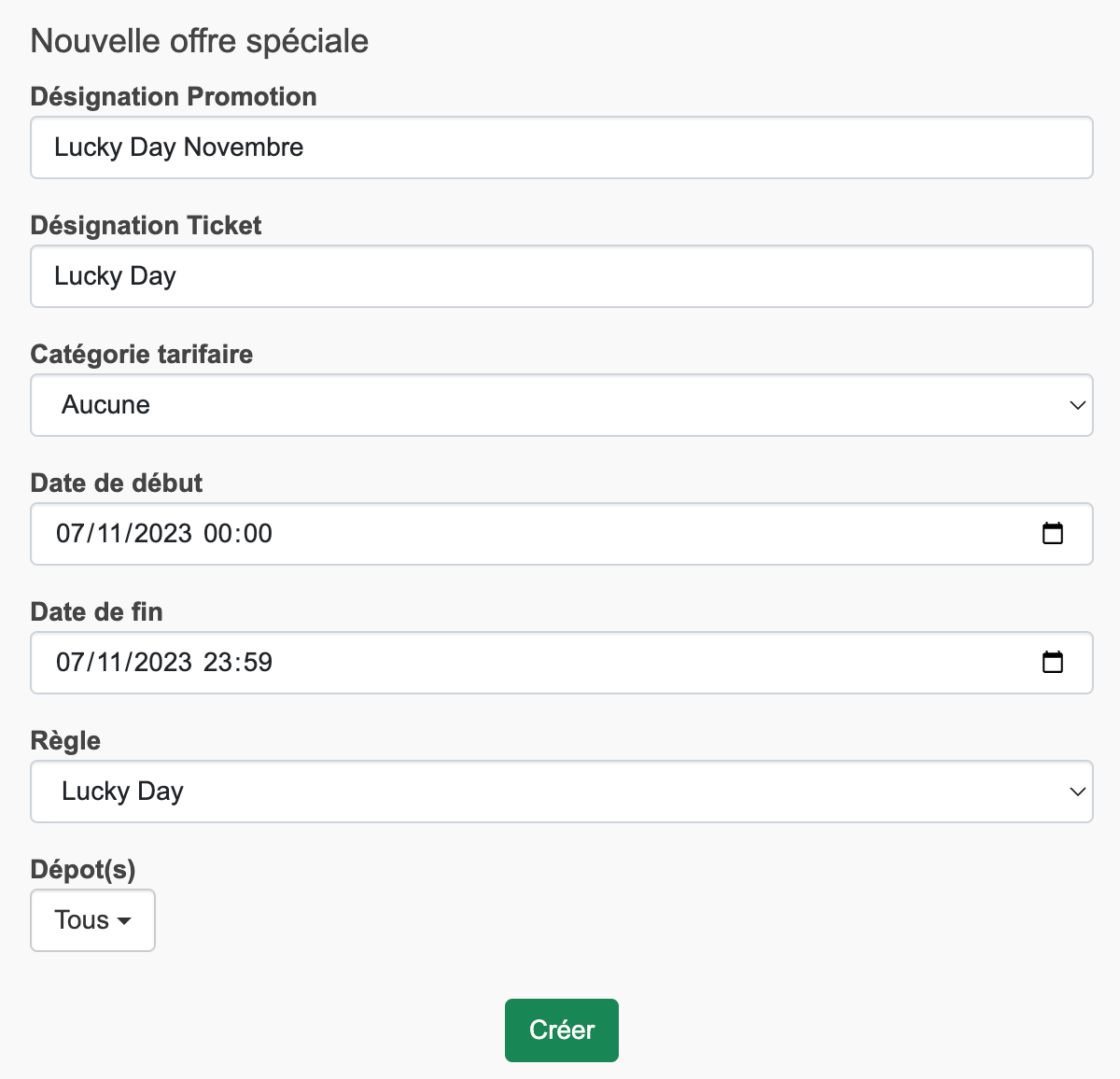Expand the Règle dropdown showing Lucky Day

click(562, 792)
